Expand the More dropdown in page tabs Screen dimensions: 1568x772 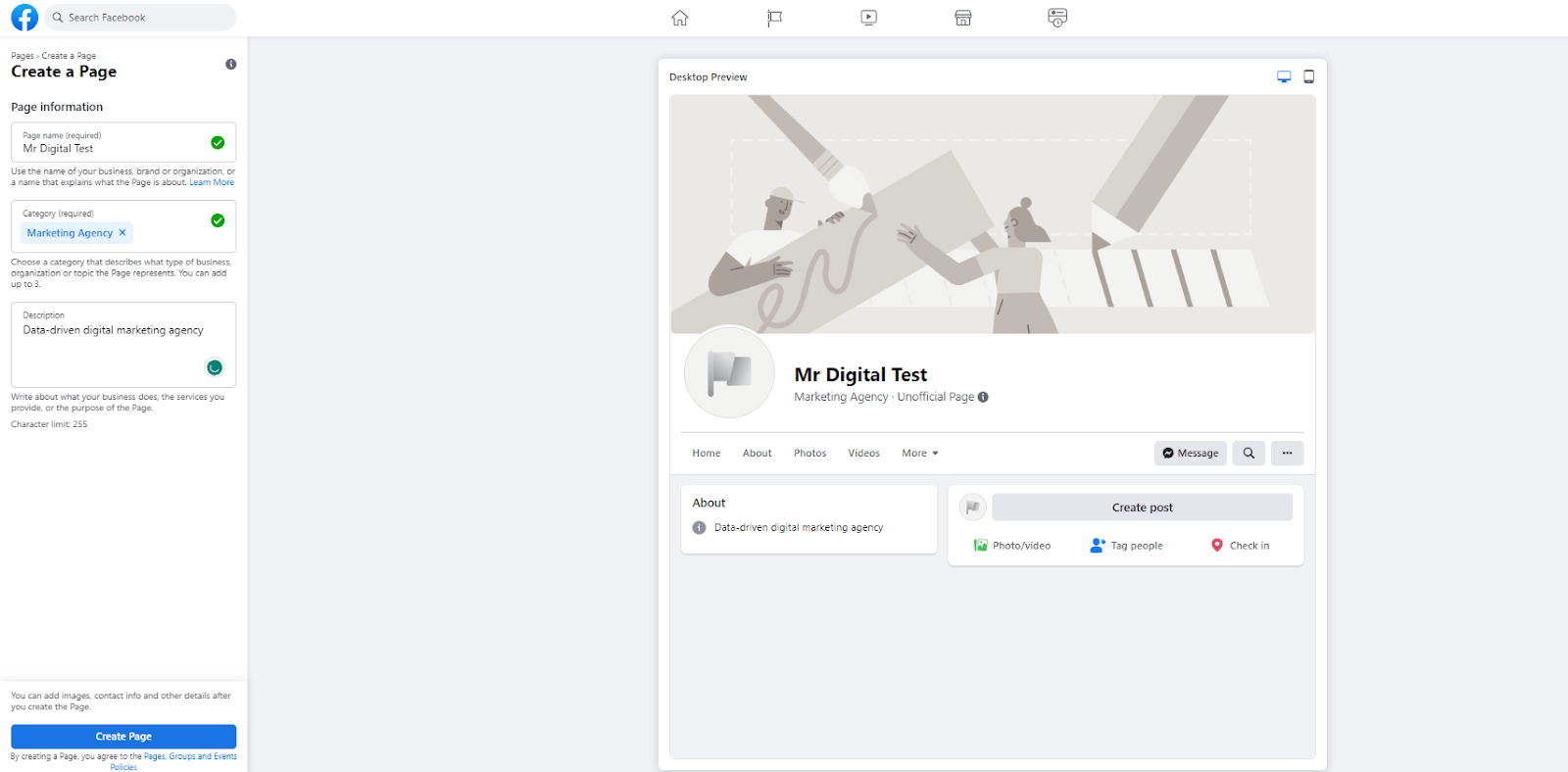click(919, 454)
